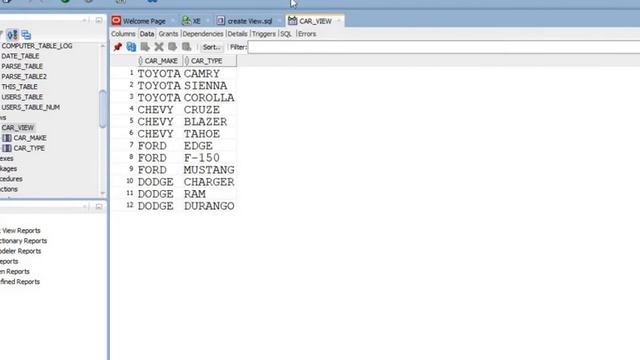The image size is (640, 360).
Task: Minimize the Connections panel
Action: [99, 20]
